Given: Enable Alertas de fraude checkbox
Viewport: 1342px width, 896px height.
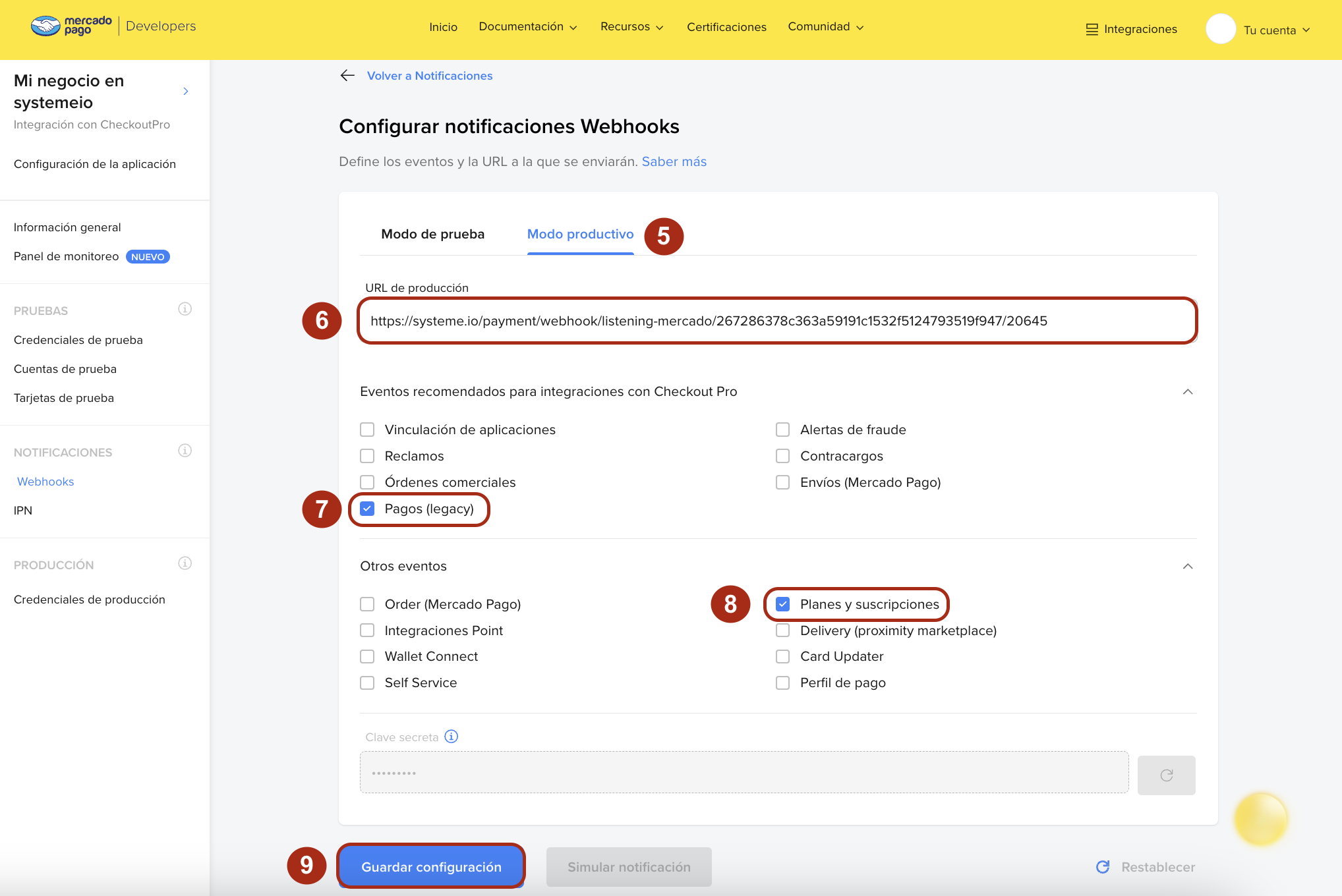Looking at the screenshot, I should (782, 430).
